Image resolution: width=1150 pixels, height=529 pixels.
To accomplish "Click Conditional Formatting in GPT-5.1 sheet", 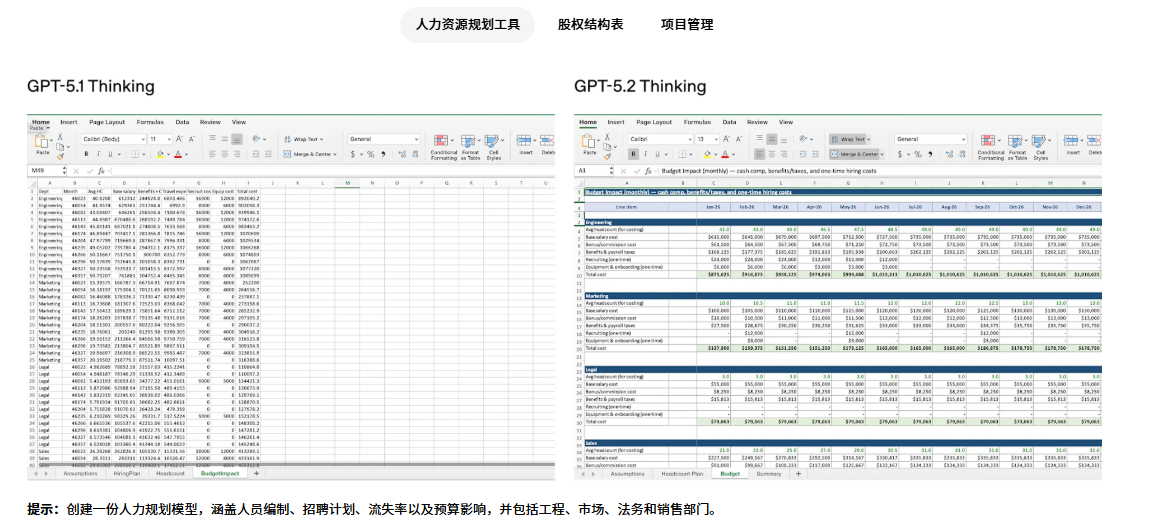I will (x=444, y=147).
